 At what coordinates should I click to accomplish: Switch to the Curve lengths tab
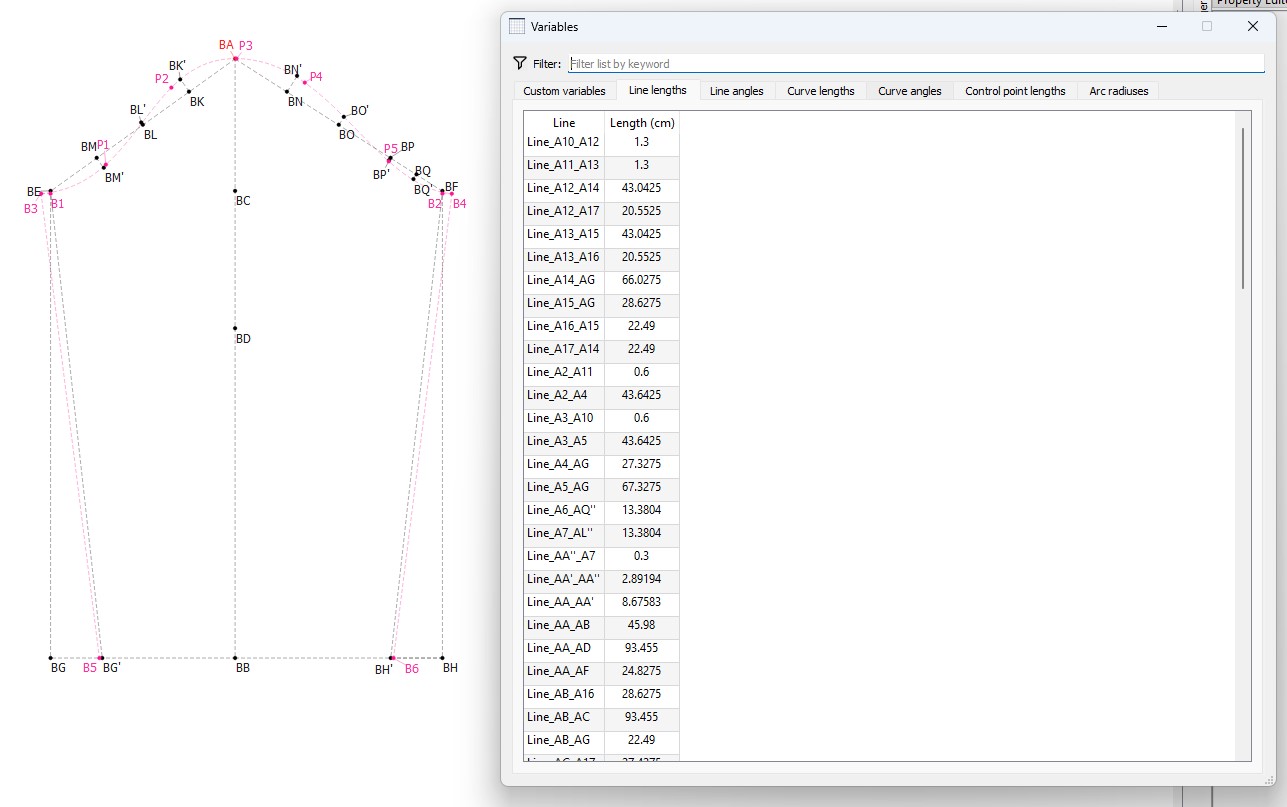click(820, 91)
